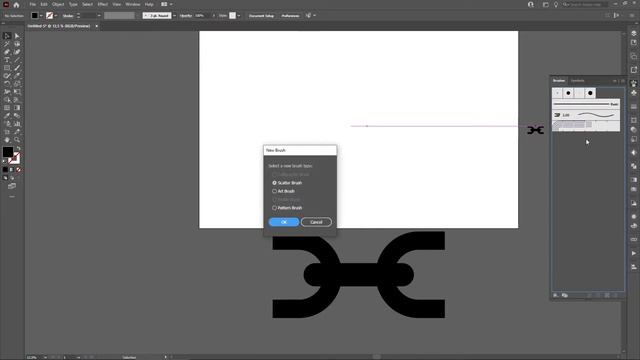Select the Rectangle tool
The width and height of the screenshot is (640, 360).
pos(7,68)
